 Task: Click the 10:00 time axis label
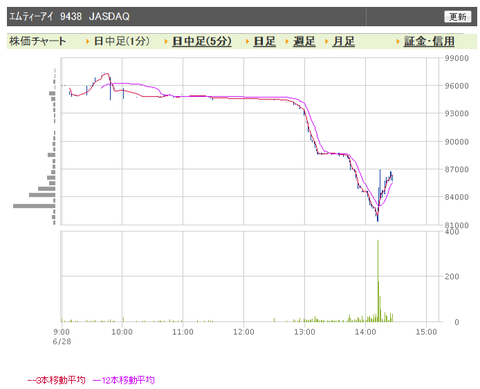click(122, 332)
